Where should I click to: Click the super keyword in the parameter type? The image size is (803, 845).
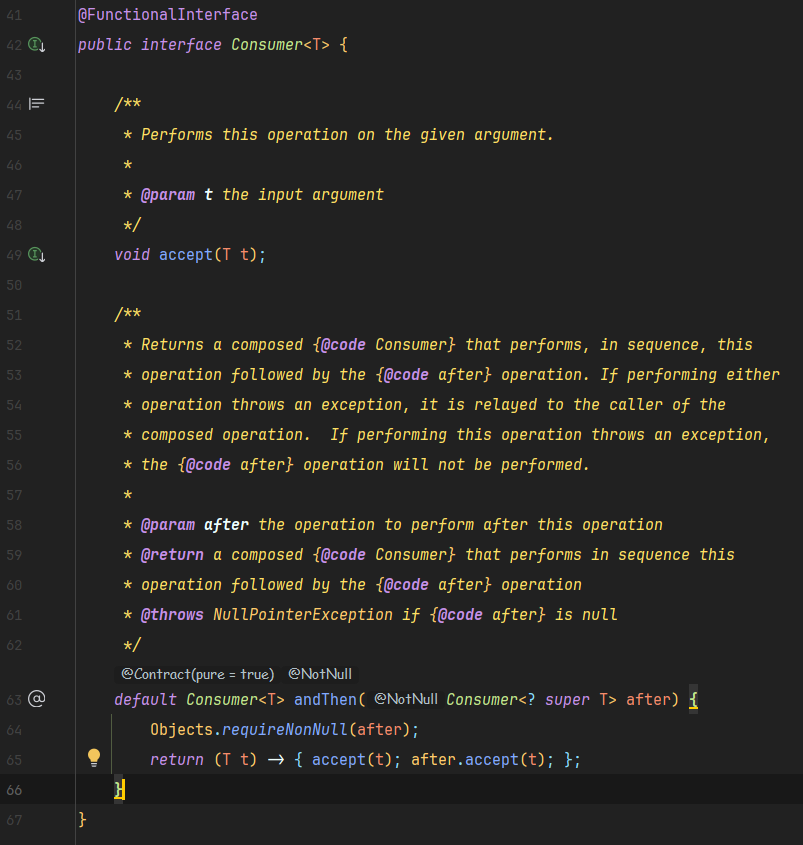click(x=567, y=699)
